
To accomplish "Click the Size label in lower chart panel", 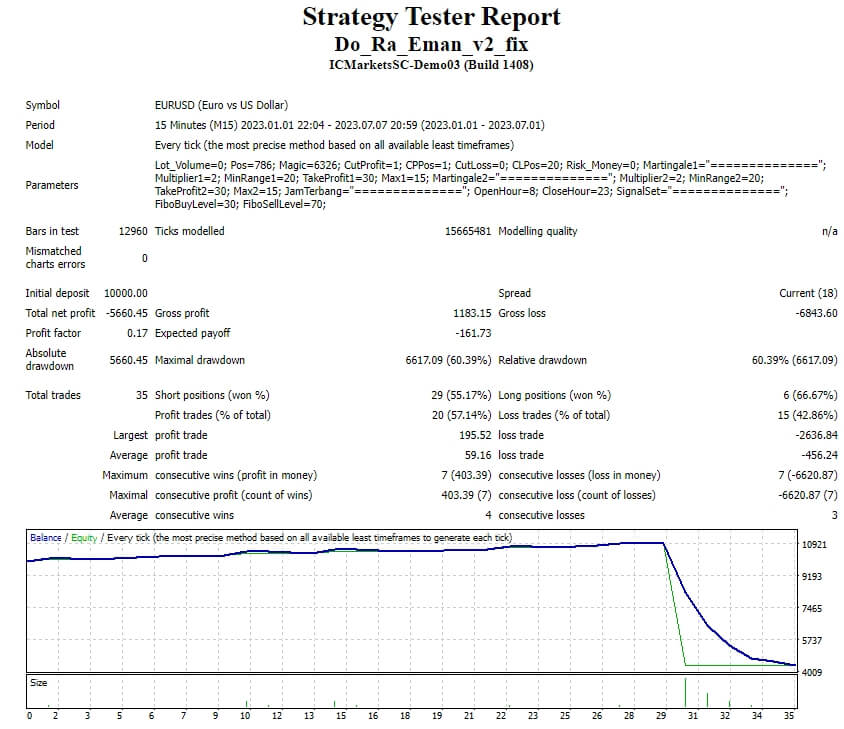I will pyautogui.click(x=38, y=682).
